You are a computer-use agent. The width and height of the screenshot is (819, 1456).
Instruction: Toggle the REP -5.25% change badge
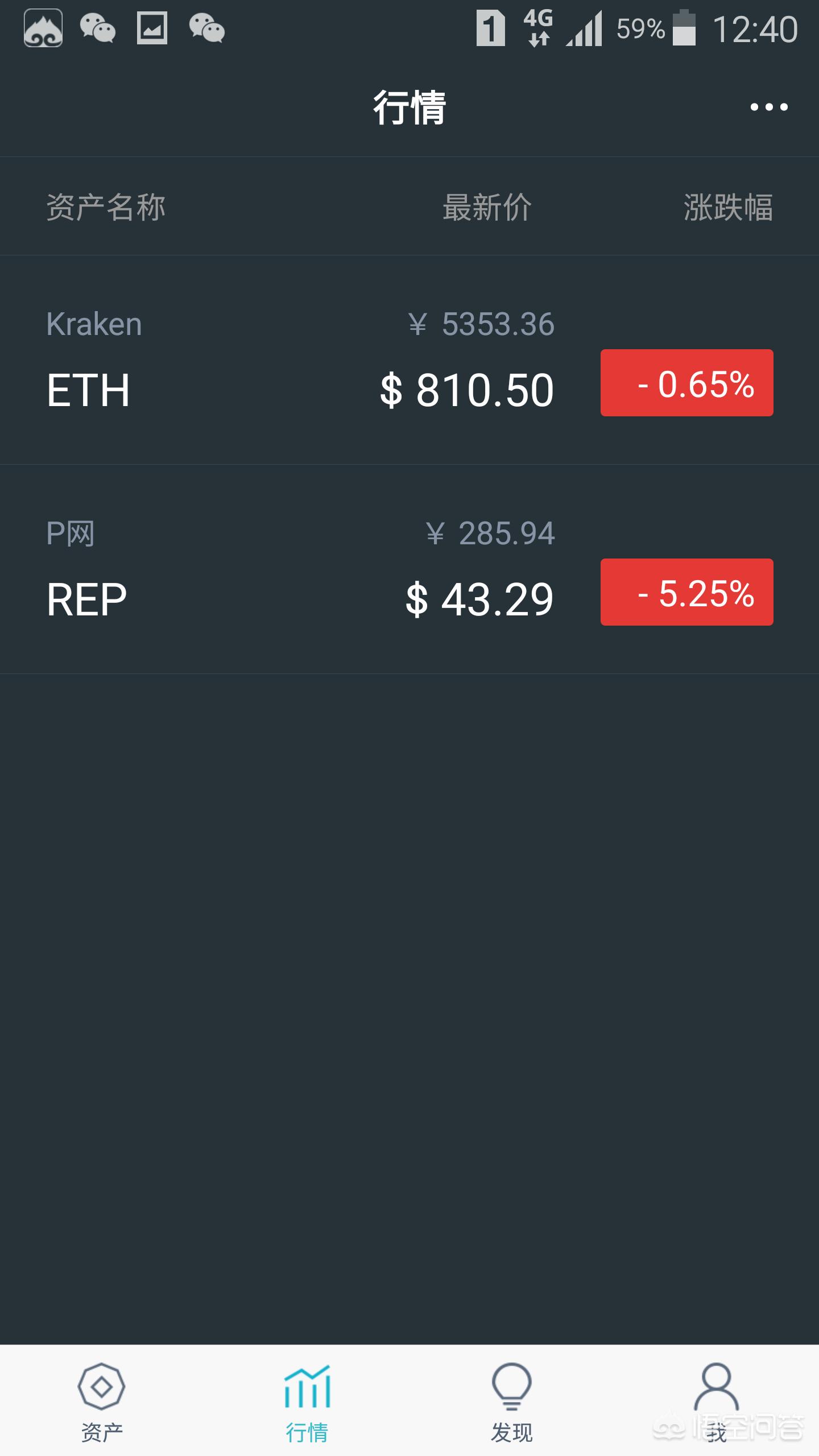point(686,592)
